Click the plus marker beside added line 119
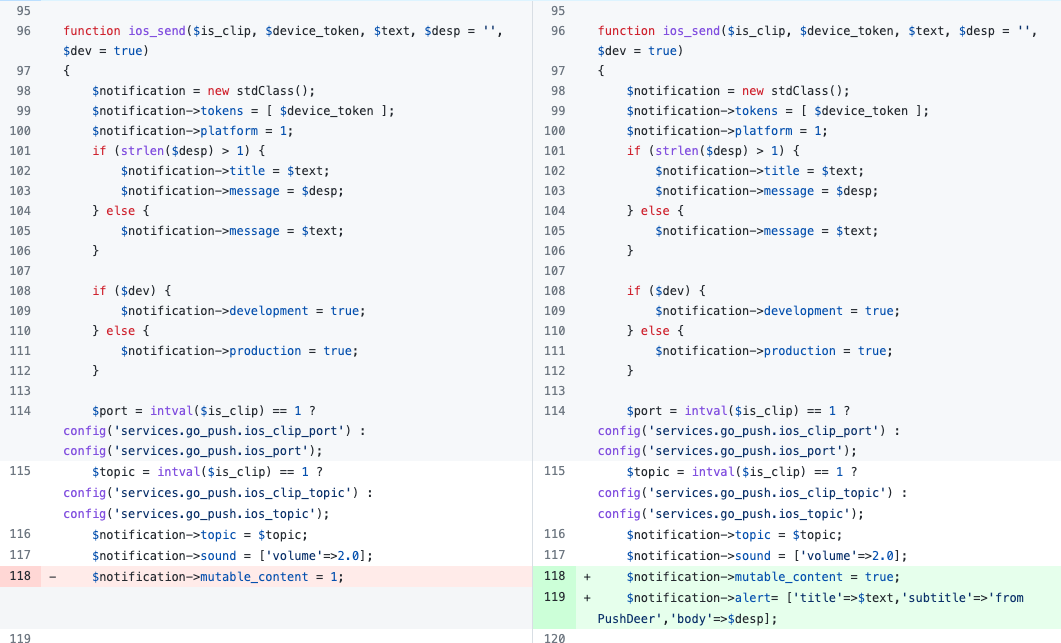Screen dimensions: 1061x643 pos(586,597)
